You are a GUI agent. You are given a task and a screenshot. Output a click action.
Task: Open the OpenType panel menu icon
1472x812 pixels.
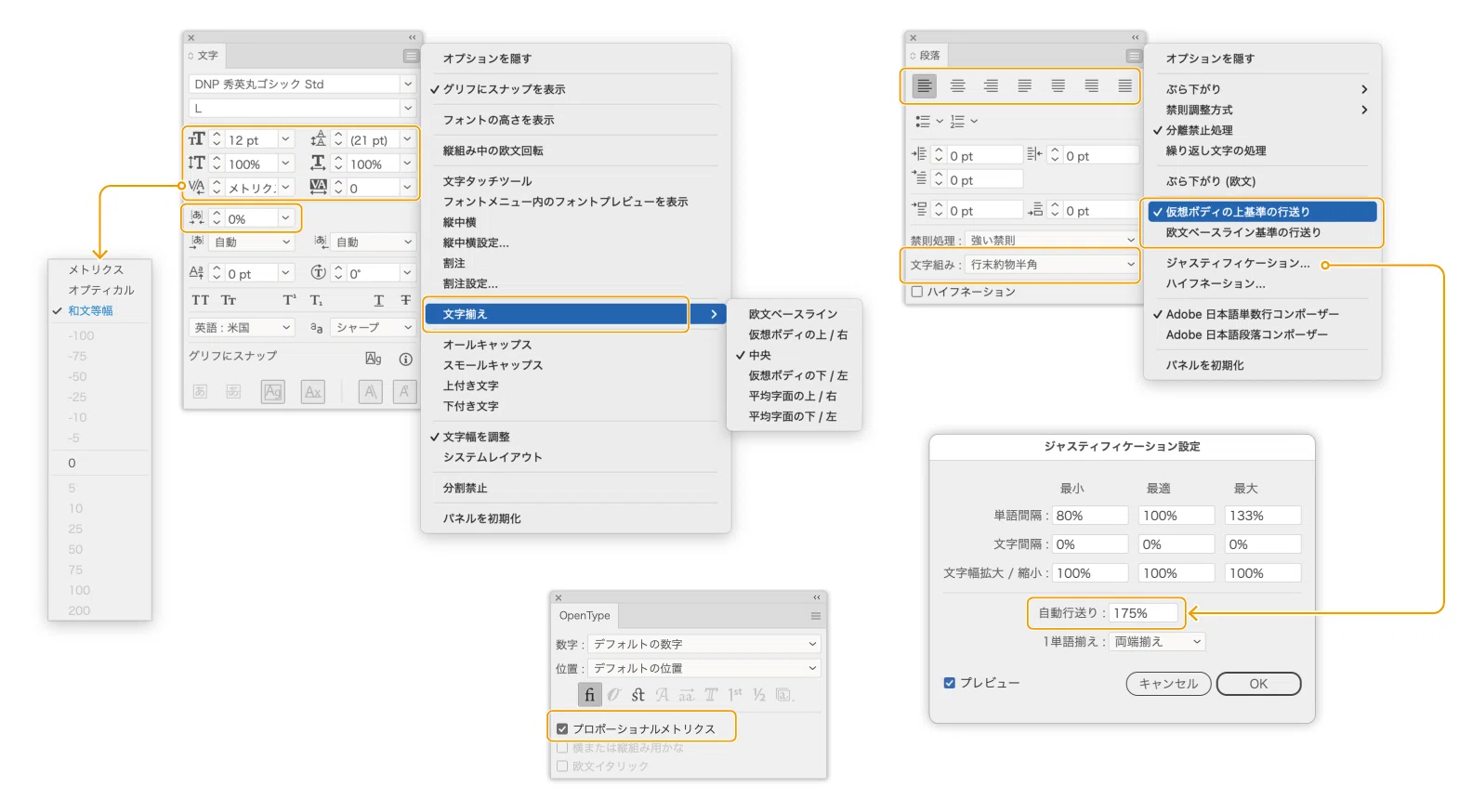pyautogui.click(x=815, y=616)
